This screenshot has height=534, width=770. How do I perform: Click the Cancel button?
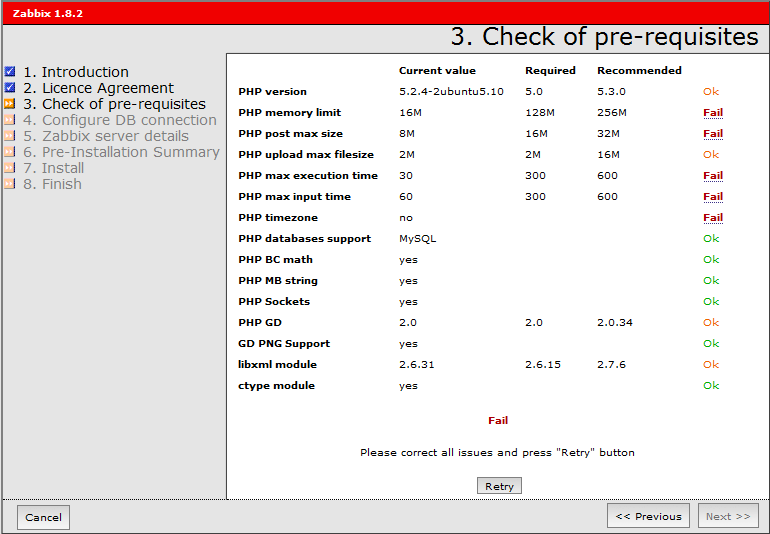tap(43, 517)
